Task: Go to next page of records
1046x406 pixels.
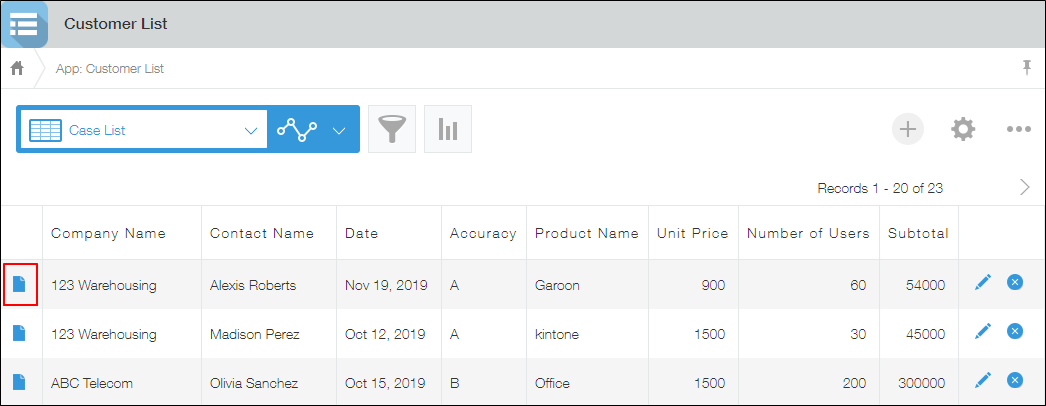Action: (1024, 187)
